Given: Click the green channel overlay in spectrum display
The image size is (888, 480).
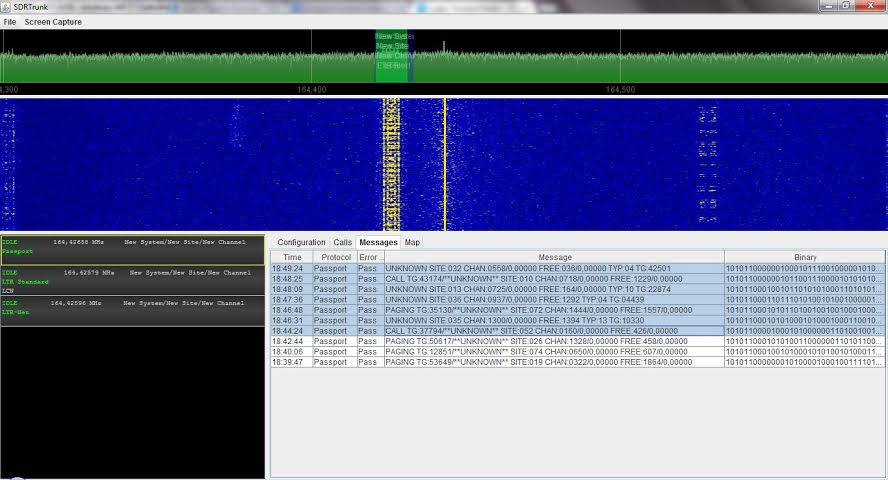Looking at the screenshot, I should tap(392, 57).
